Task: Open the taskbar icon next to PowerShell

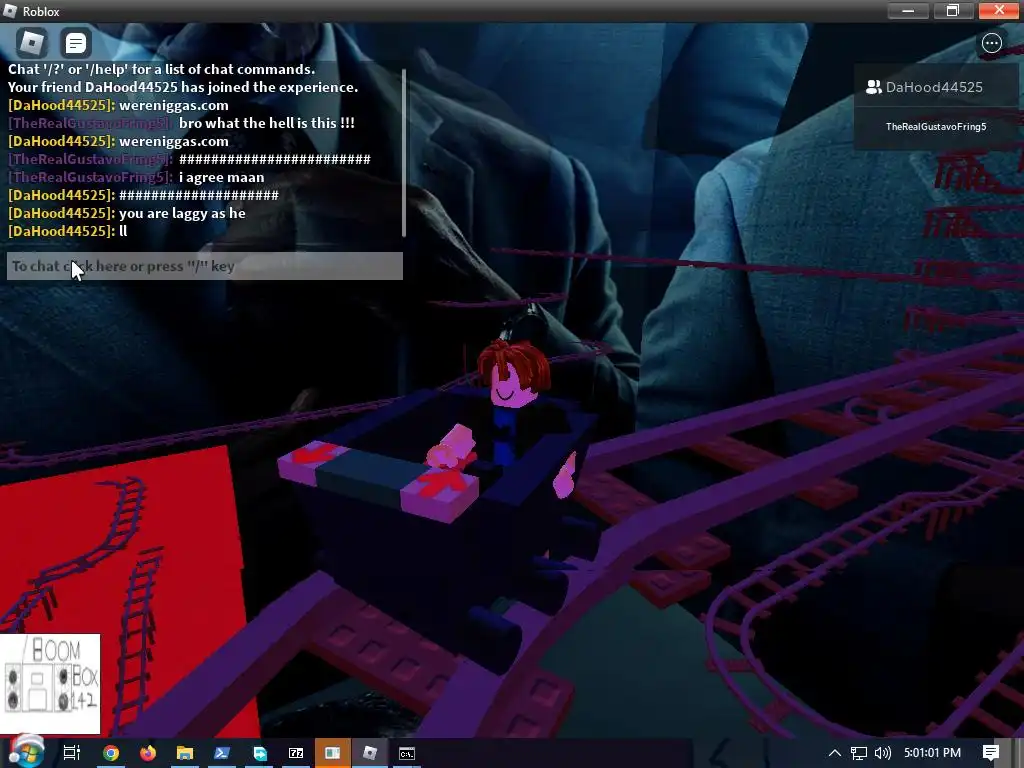Action: point(259,753)
